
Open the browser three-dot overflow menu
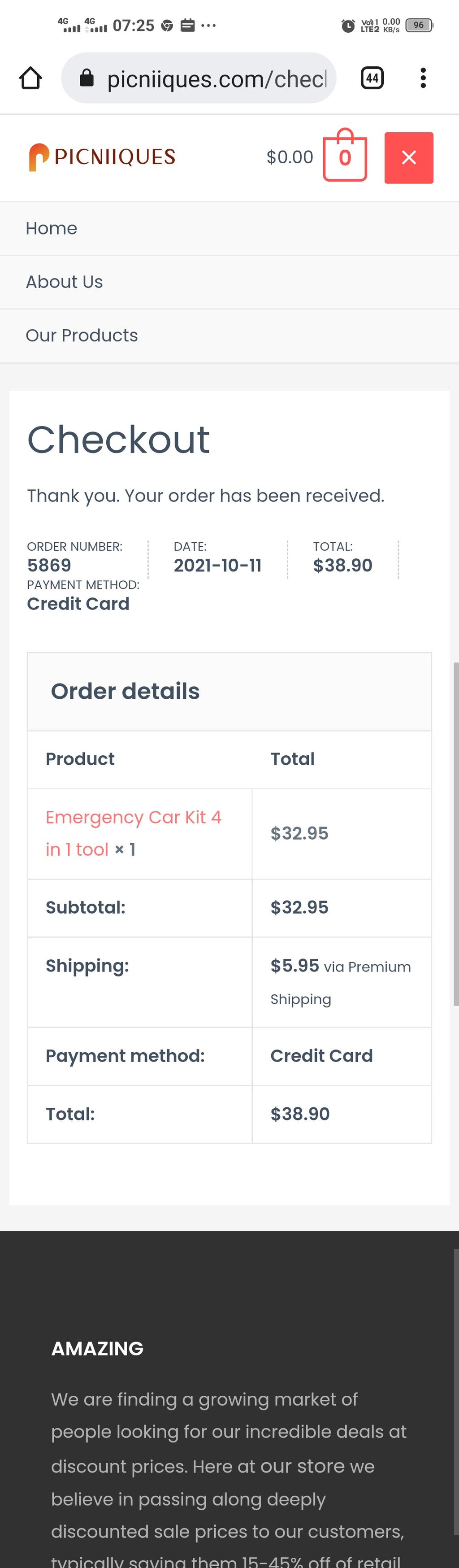tap(423, 78)
